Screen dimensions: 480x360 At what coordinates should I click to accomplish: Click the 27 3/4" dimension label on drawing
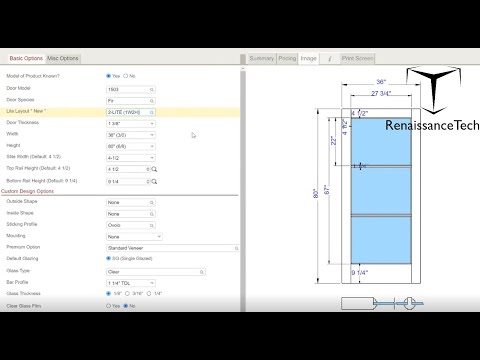click(x=381, y=93)
